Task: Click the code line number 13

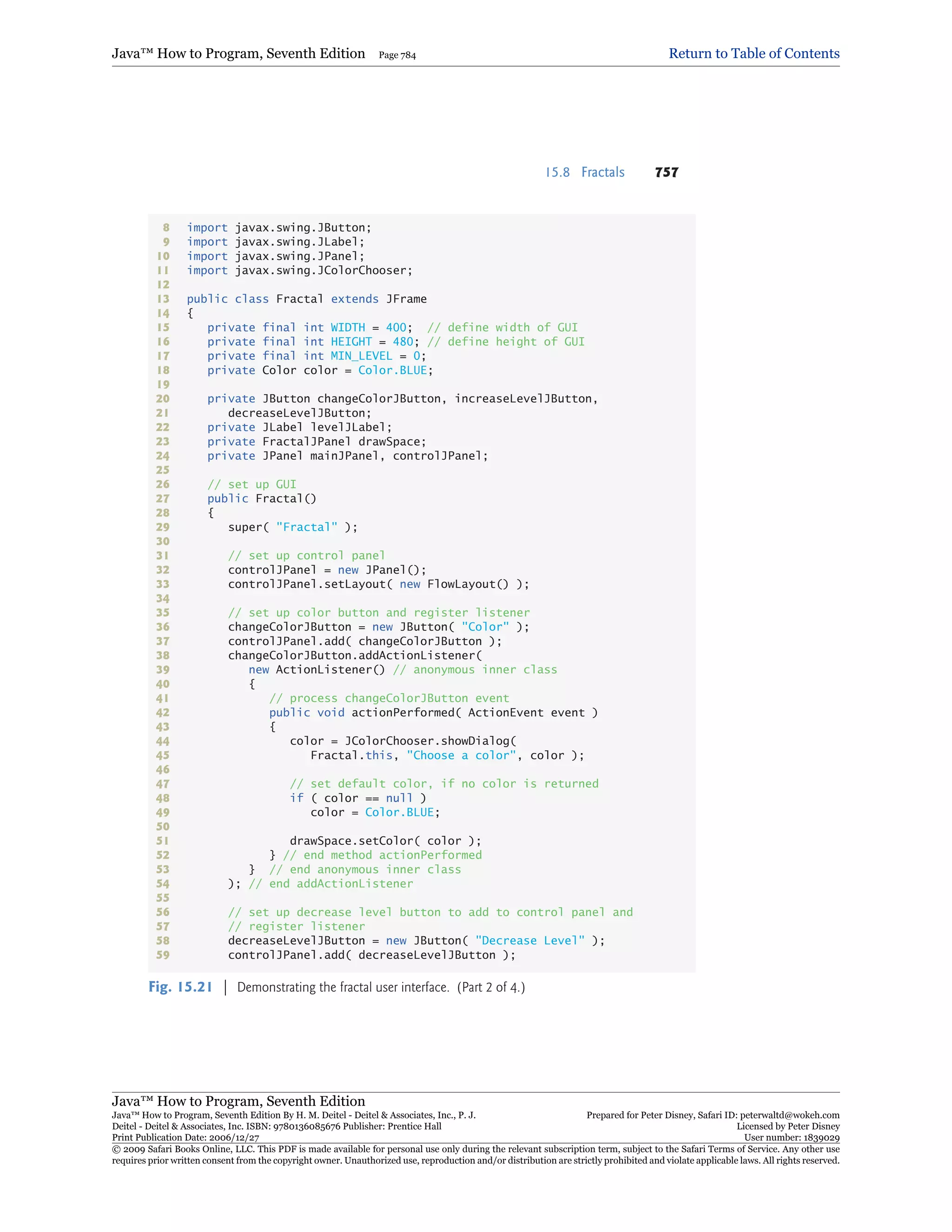Action: (x=163, y=299)
